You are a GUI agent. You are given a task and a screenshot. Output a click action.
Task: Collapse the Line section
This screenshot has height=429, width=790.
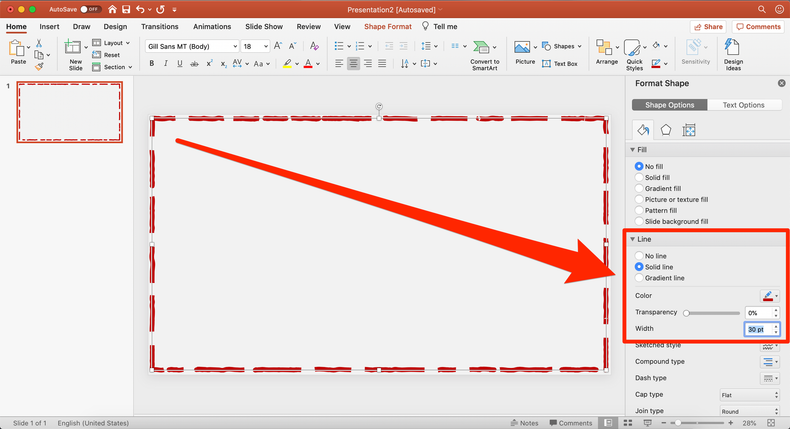tap(632, 239)
